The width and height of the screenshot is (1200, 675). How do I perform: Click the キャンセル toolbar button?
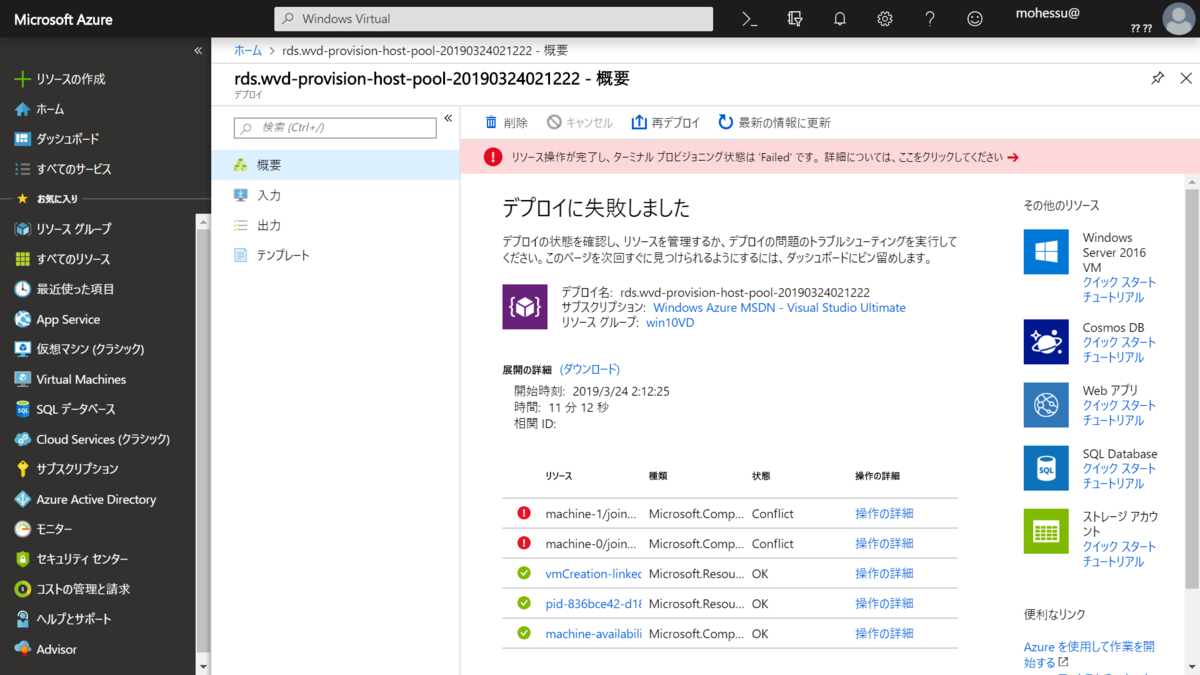(580, 122)
